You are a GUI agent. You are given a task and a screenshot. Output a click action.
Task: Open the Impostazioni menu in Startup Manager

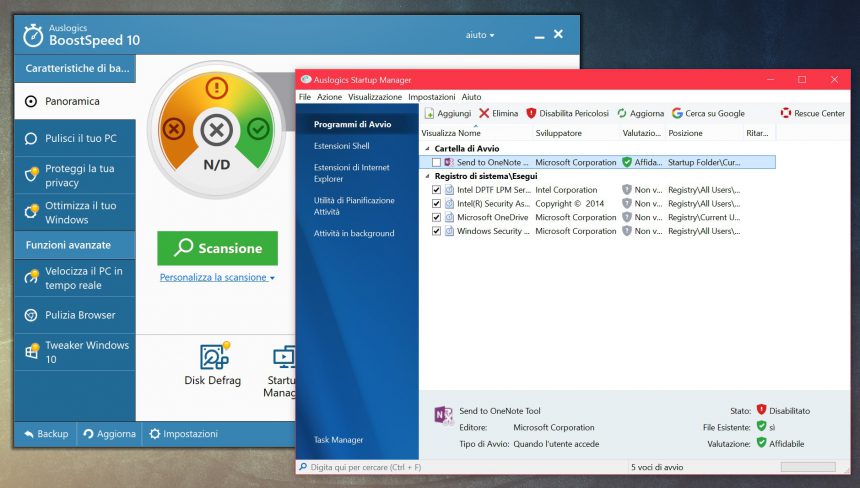432,97
